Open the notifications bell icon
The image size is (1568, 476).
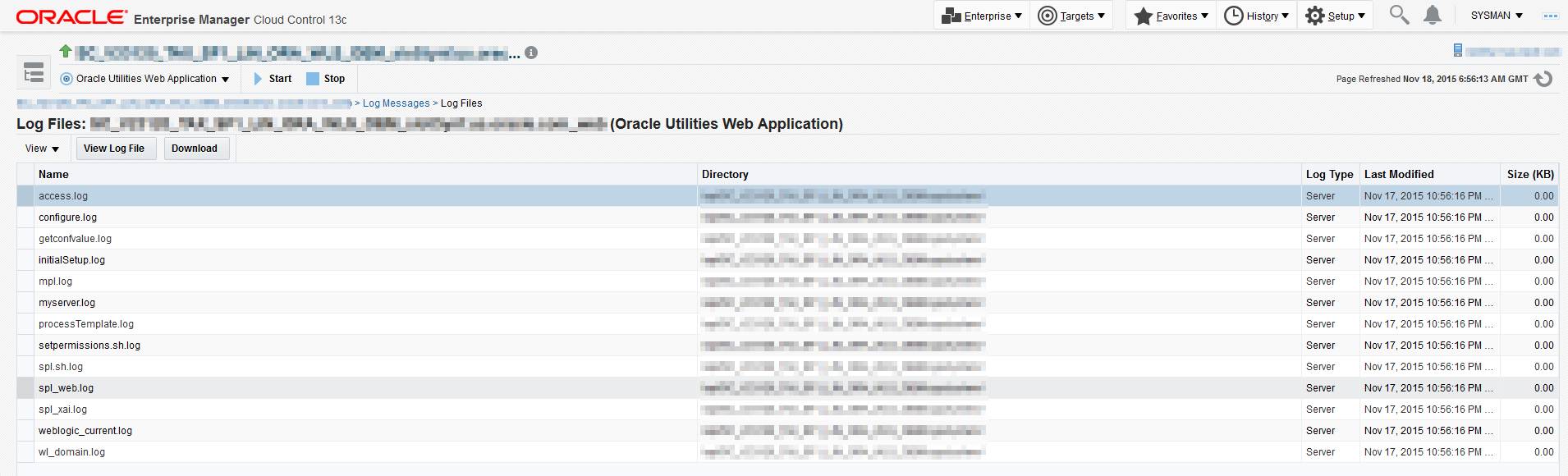tap(1433, 15)
